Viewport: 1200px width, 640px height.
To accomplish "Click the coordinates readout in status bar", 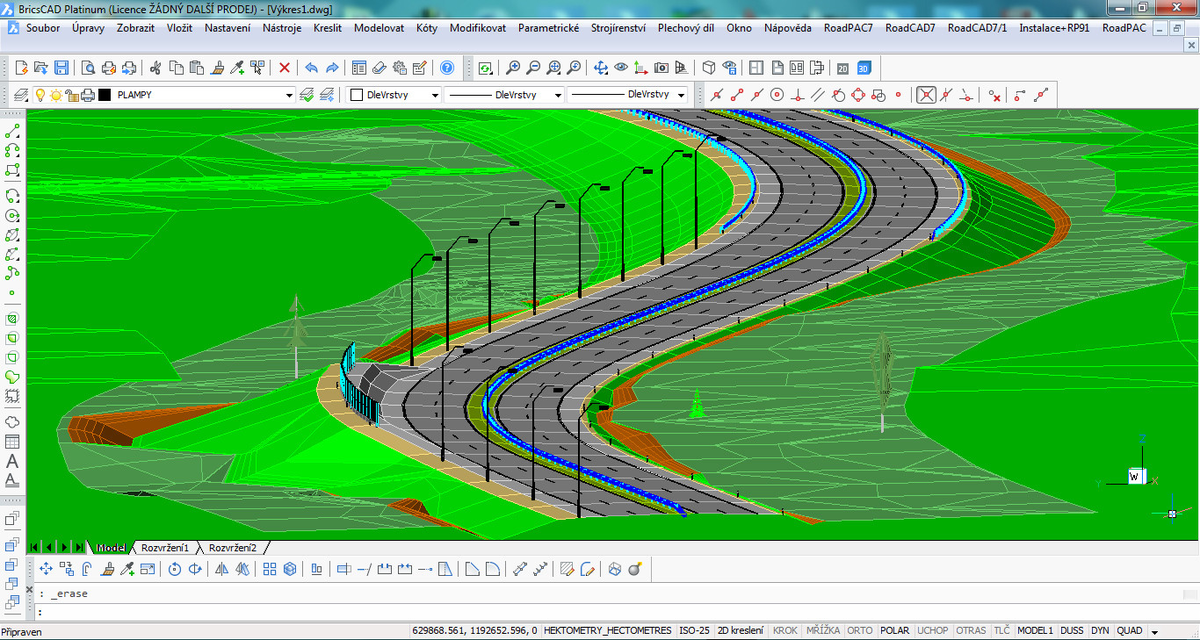I will tap(473, 631).
